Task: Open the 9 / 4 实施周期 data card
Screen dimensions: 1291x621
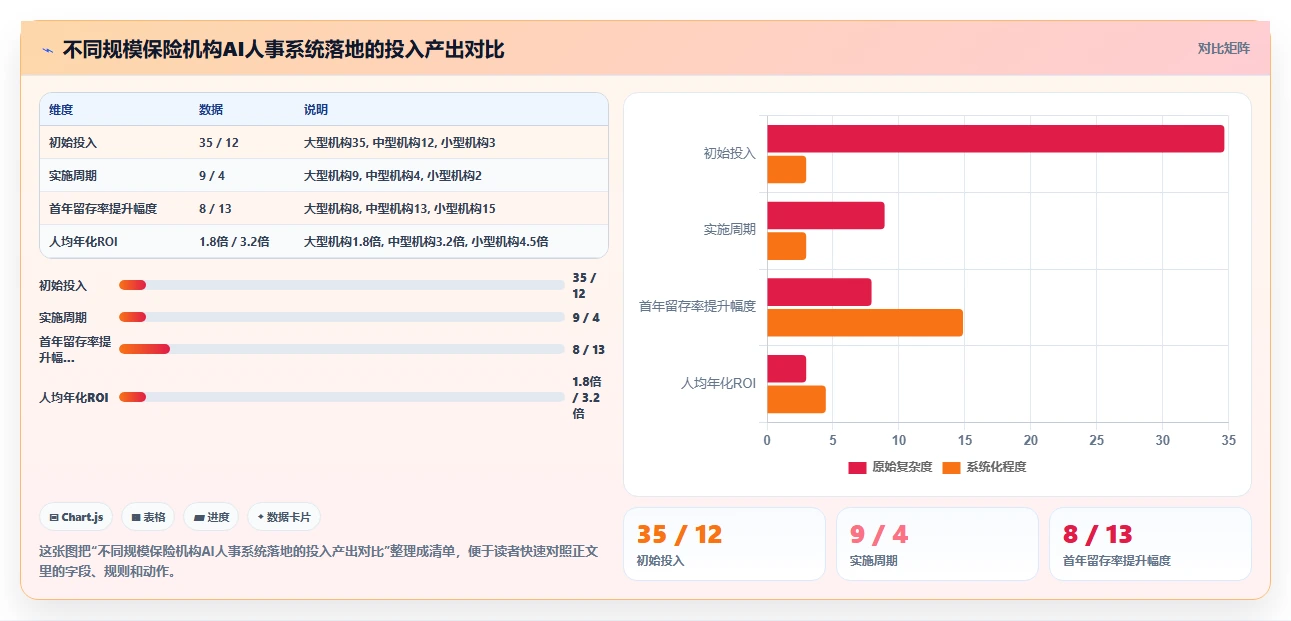Action: 937,544
